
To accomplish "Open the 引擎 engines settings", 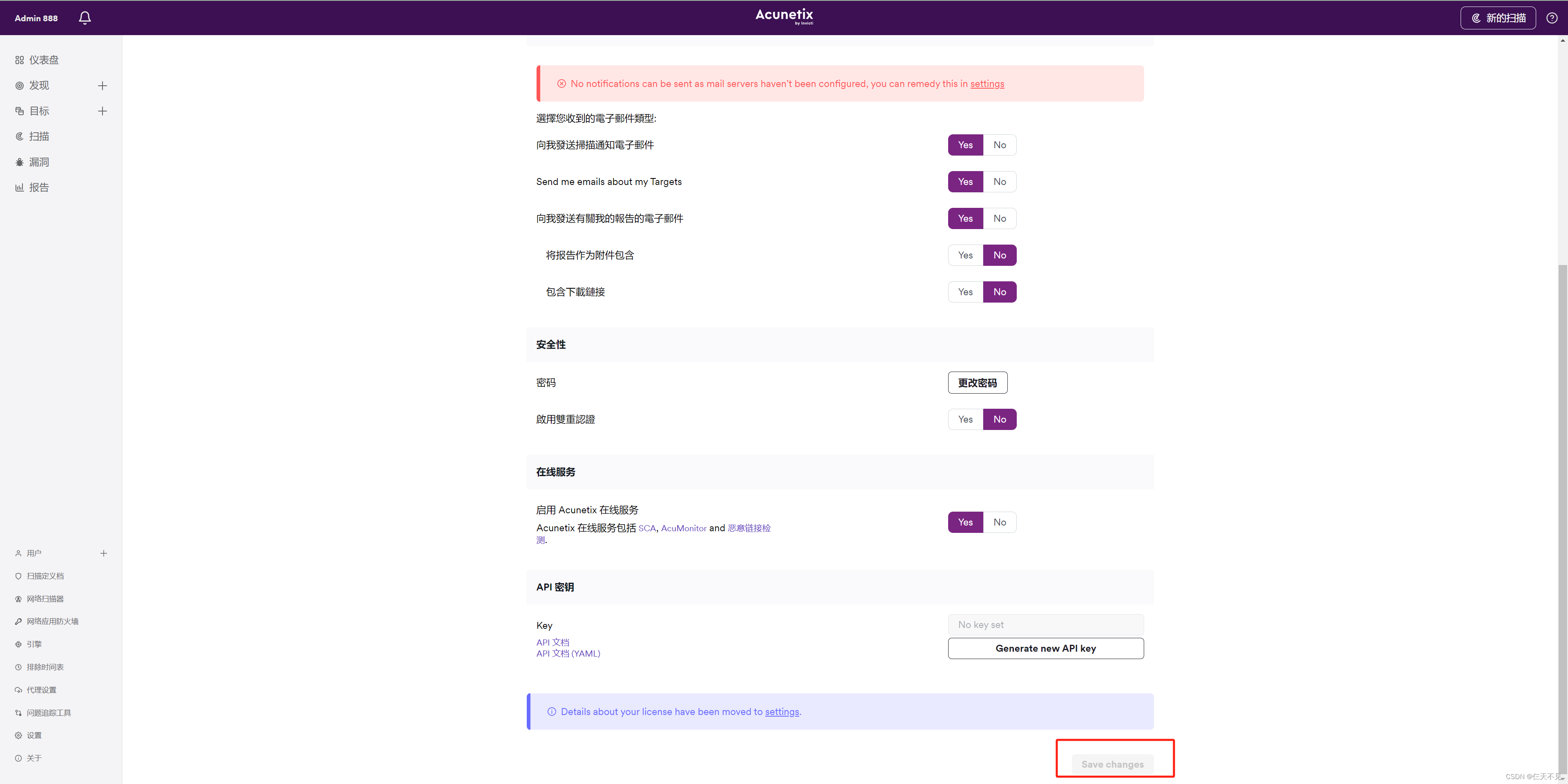I will click(x=35, y=644).
